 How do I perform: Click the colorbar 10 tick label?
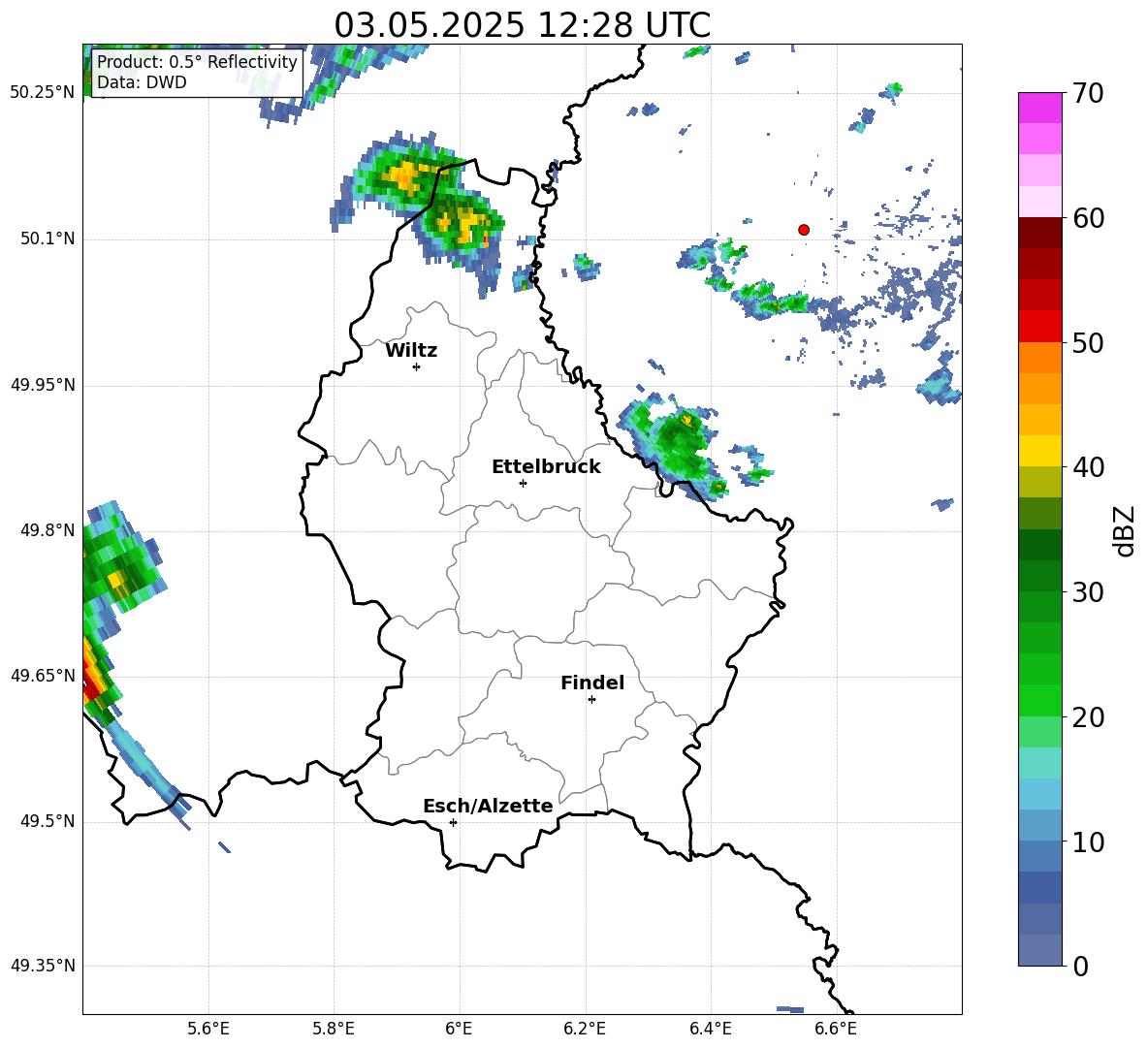point(1088,842)
